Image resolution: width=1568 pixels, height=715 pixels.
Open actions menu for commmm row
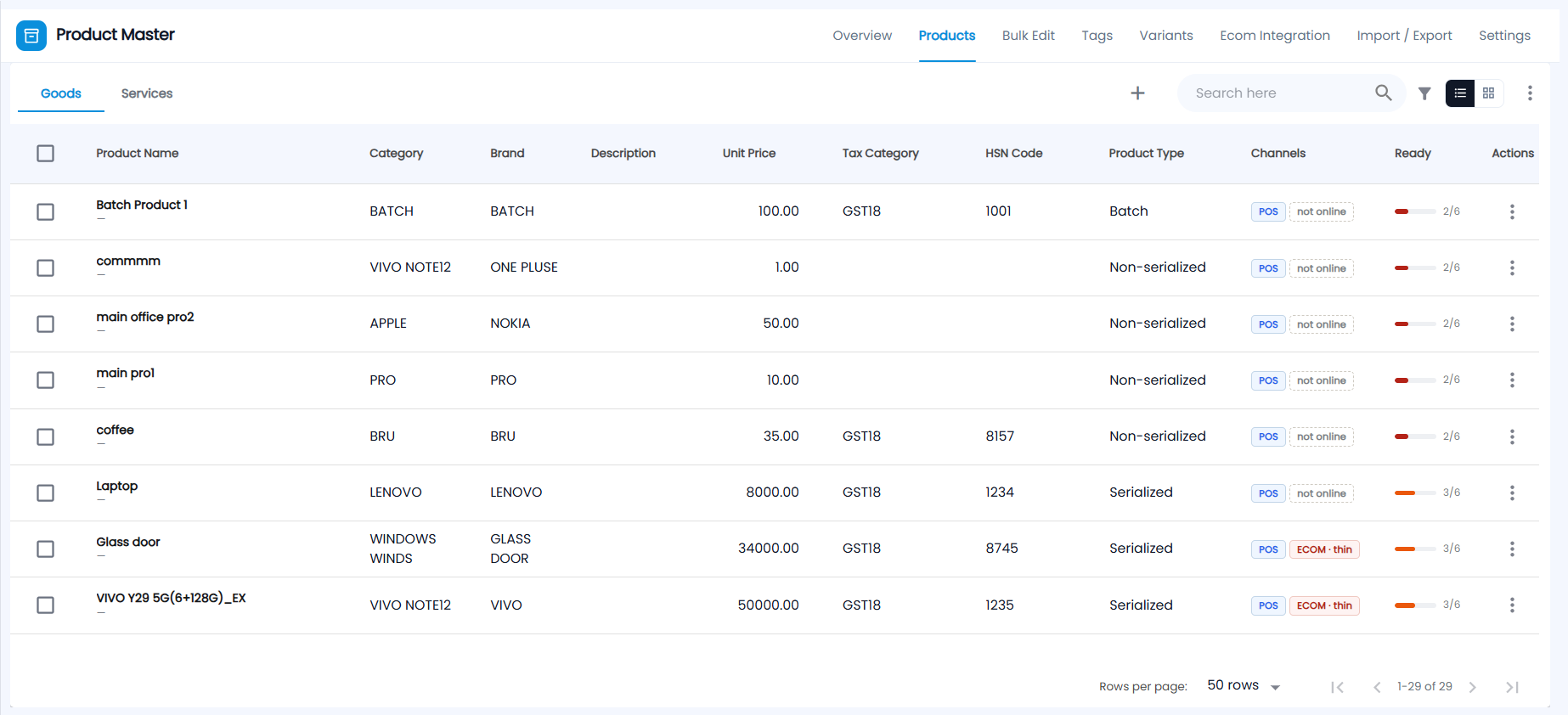1512,267
